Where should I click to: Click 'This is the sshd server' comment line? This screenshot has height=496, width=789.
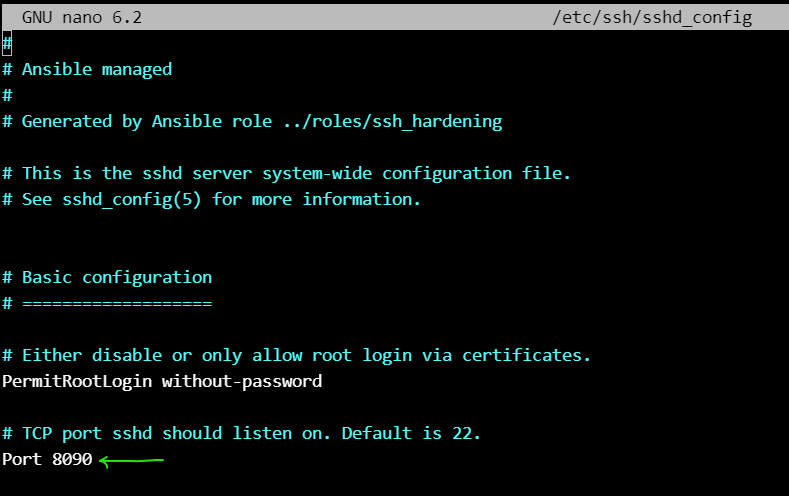tap(286, 174)
